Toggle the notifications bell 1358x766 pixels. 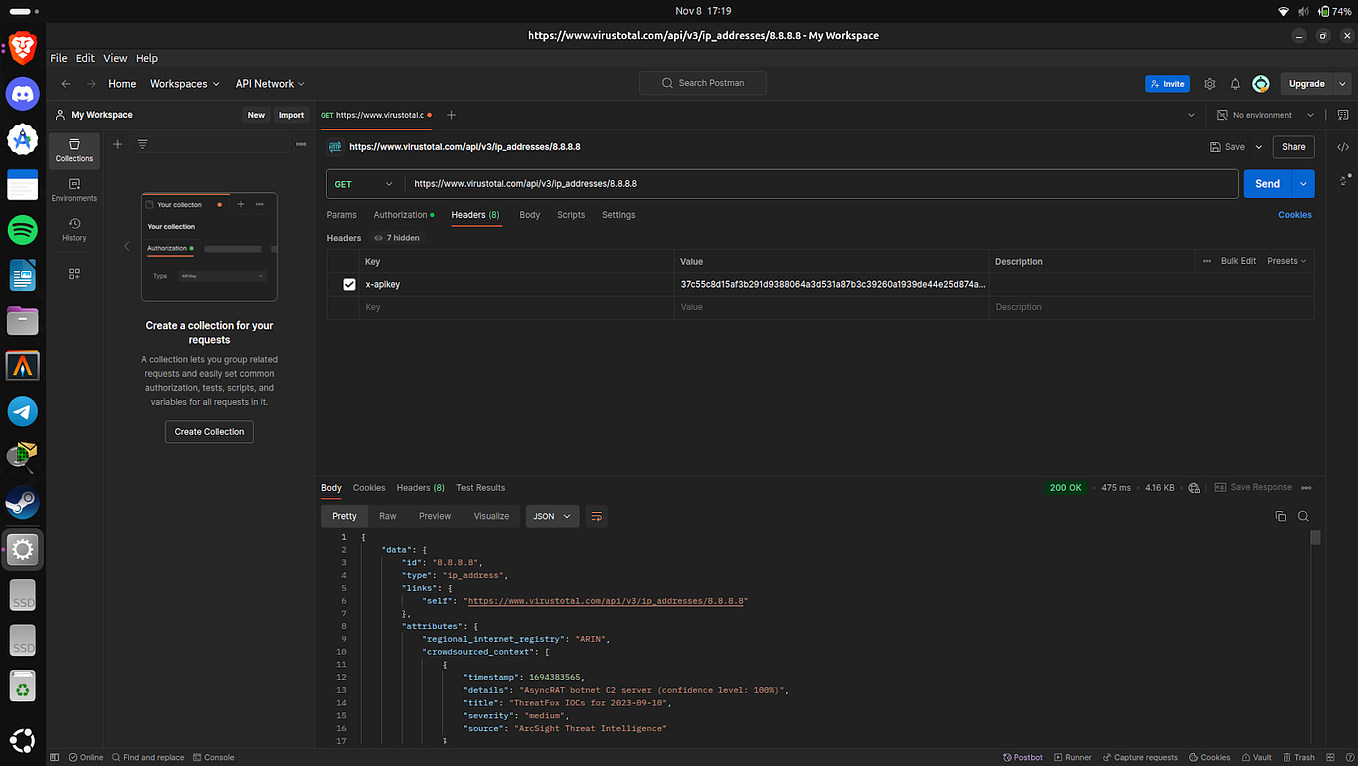coord(1234,84)
